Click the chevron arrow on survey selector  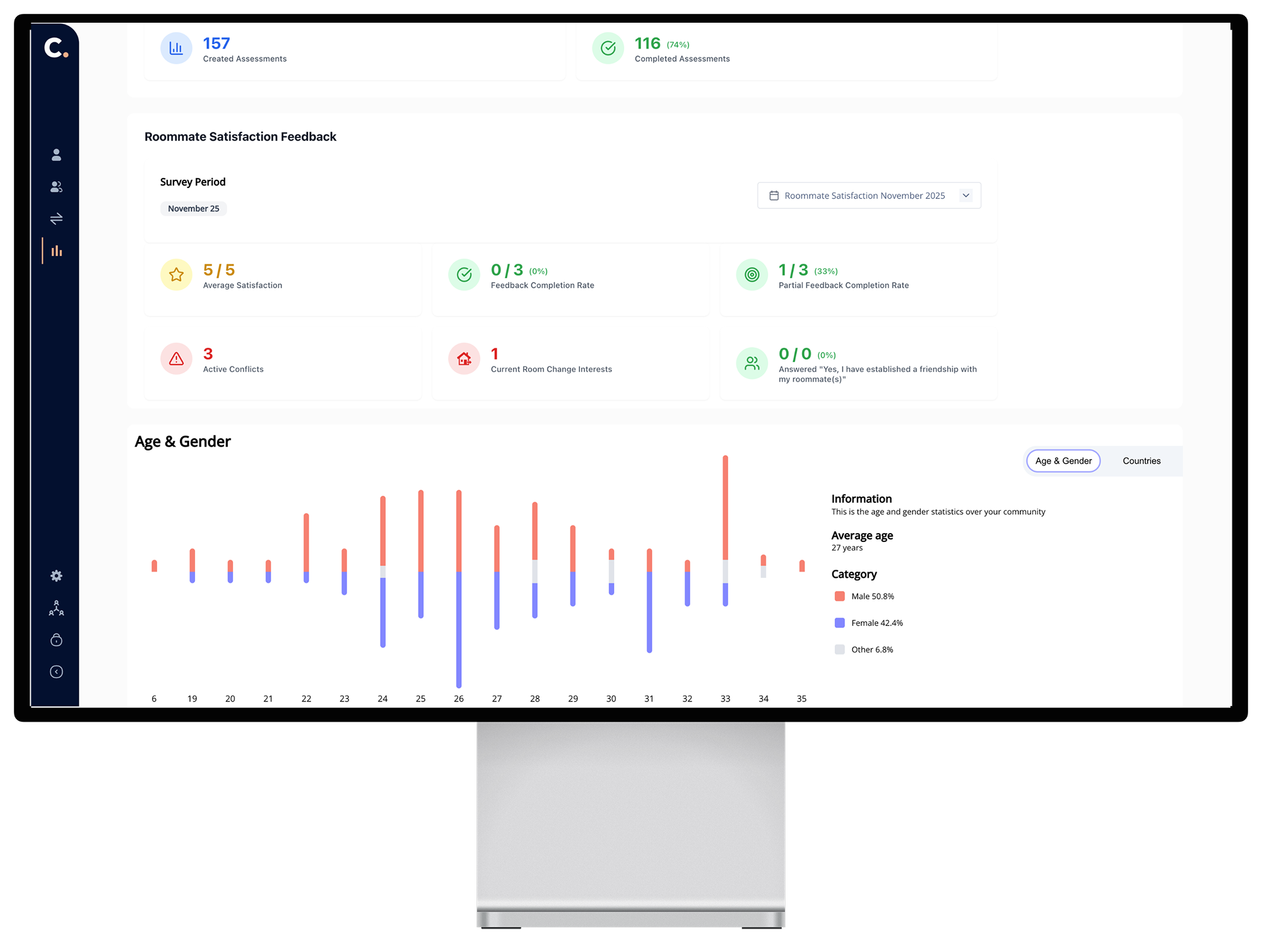(965, 196)
